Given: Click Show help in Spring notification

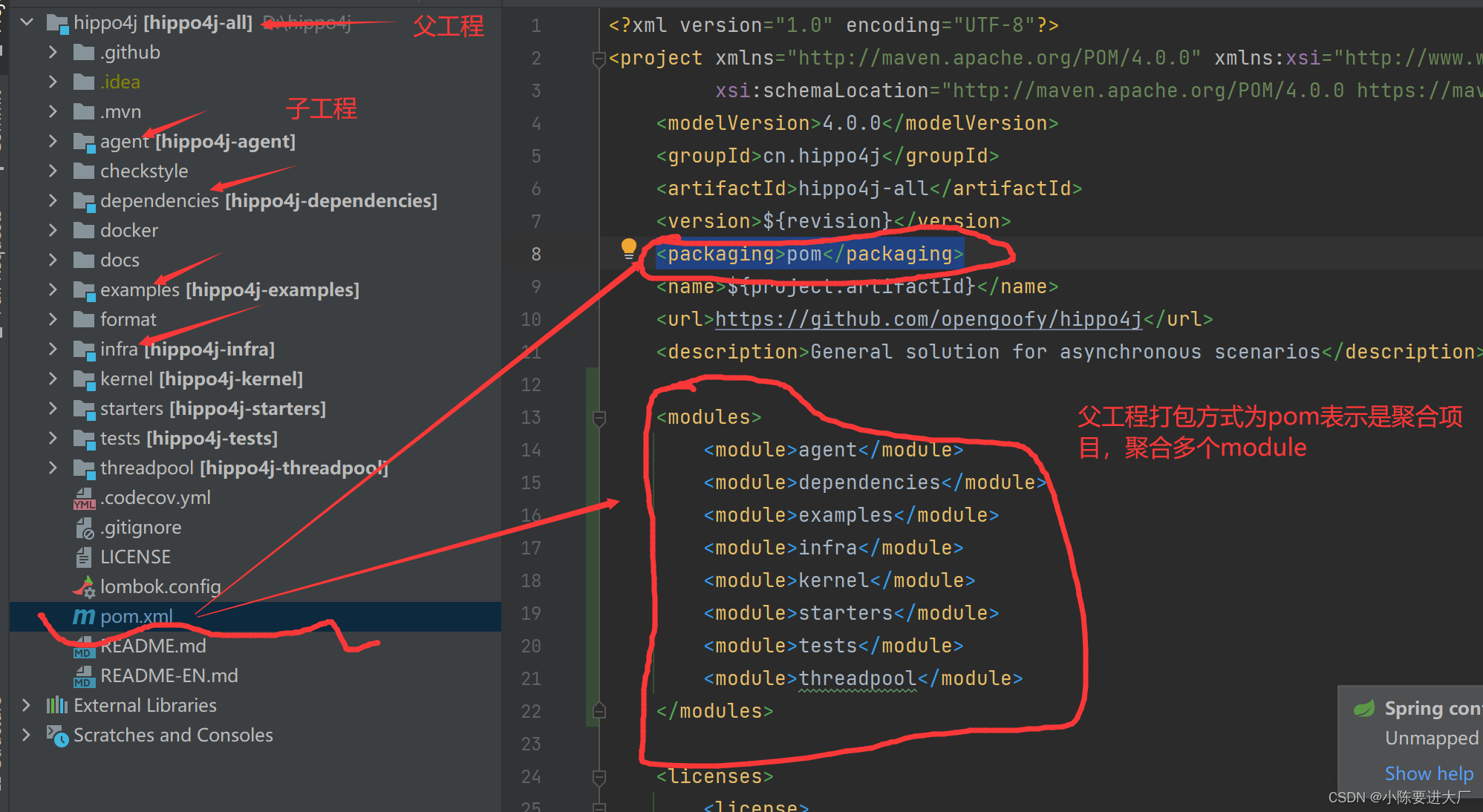Looking at the screenshot, I should (1428, 773).
